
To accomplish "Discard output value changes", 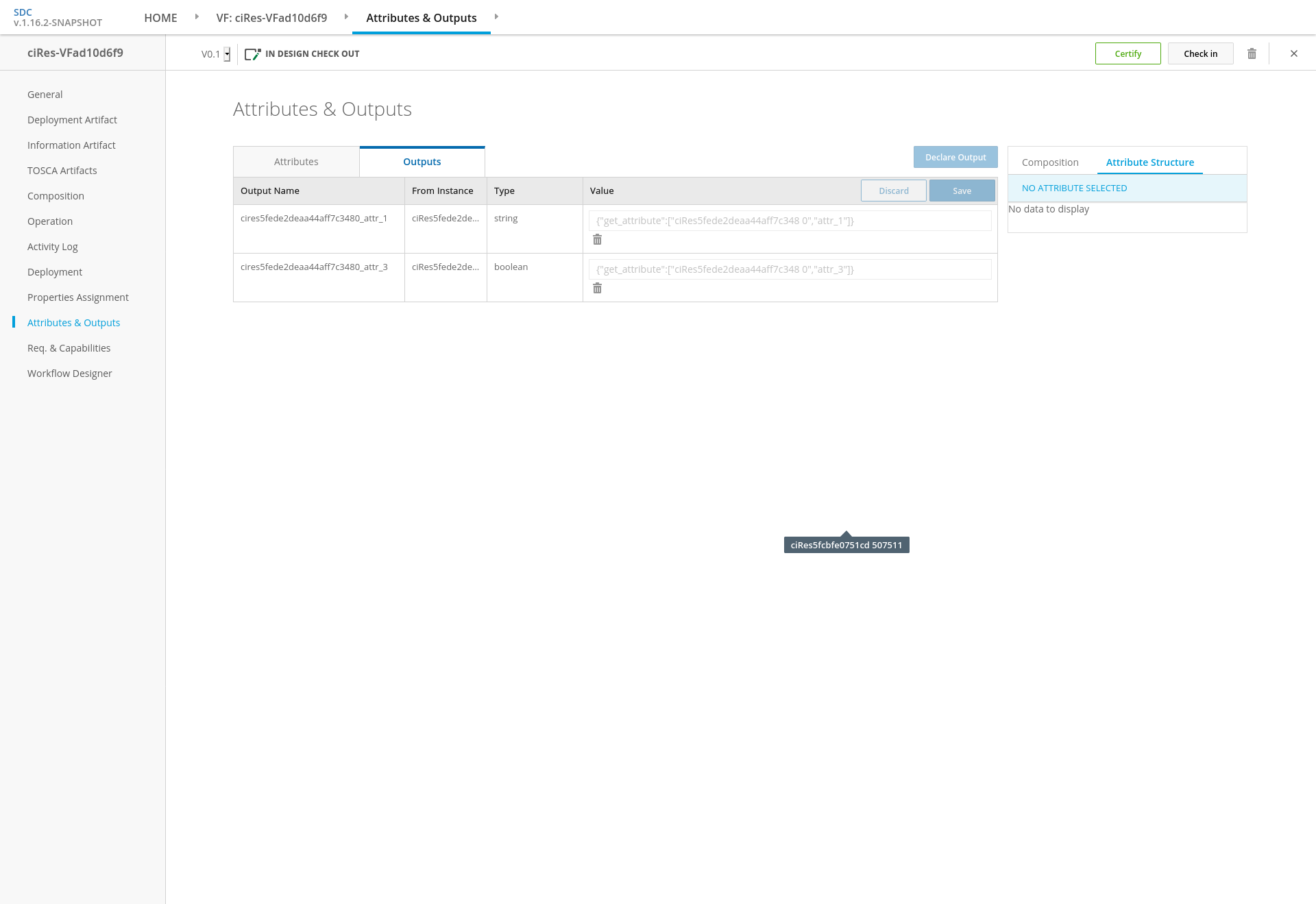I will [x=893, y=191].
